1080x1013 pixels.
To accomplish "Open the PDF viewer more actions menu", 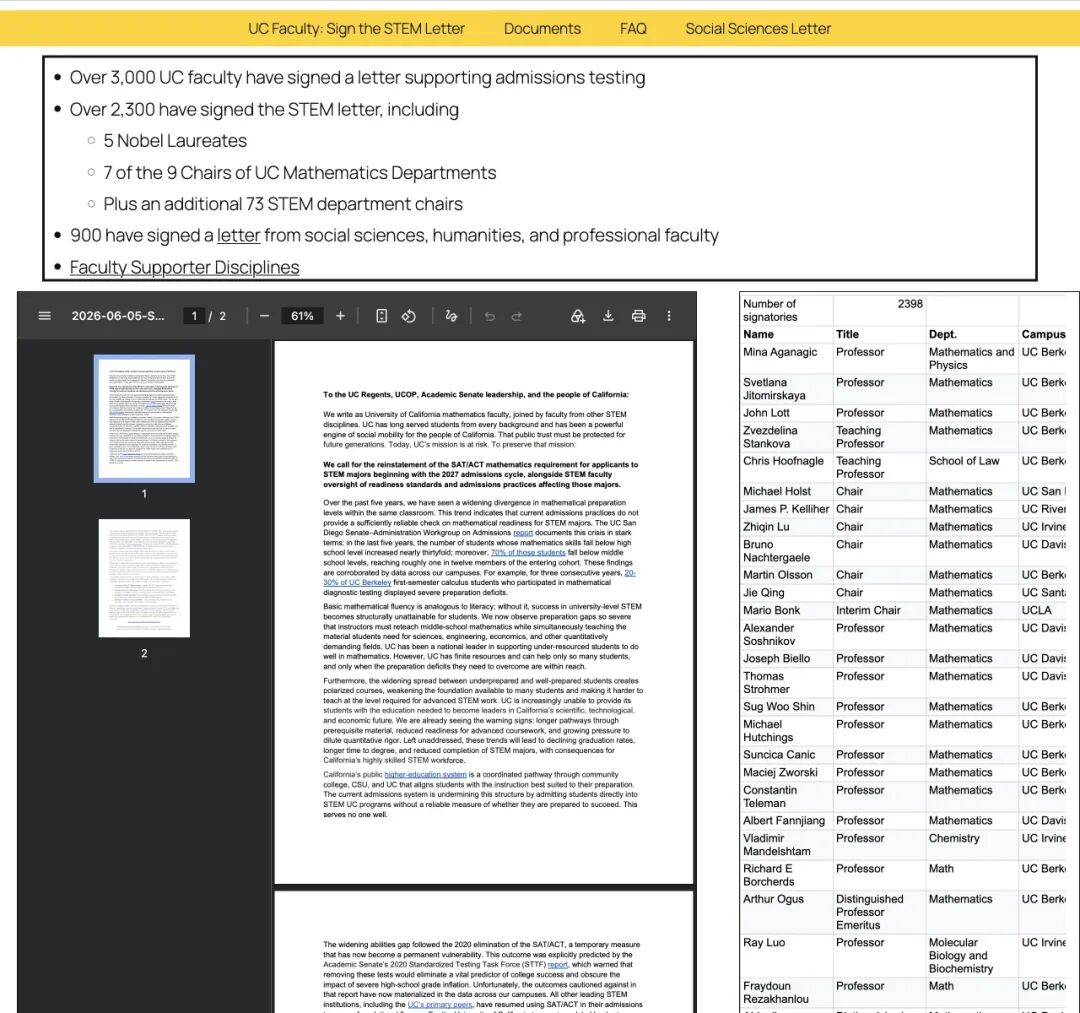I will pyautogui.click(x=669, y=316).
